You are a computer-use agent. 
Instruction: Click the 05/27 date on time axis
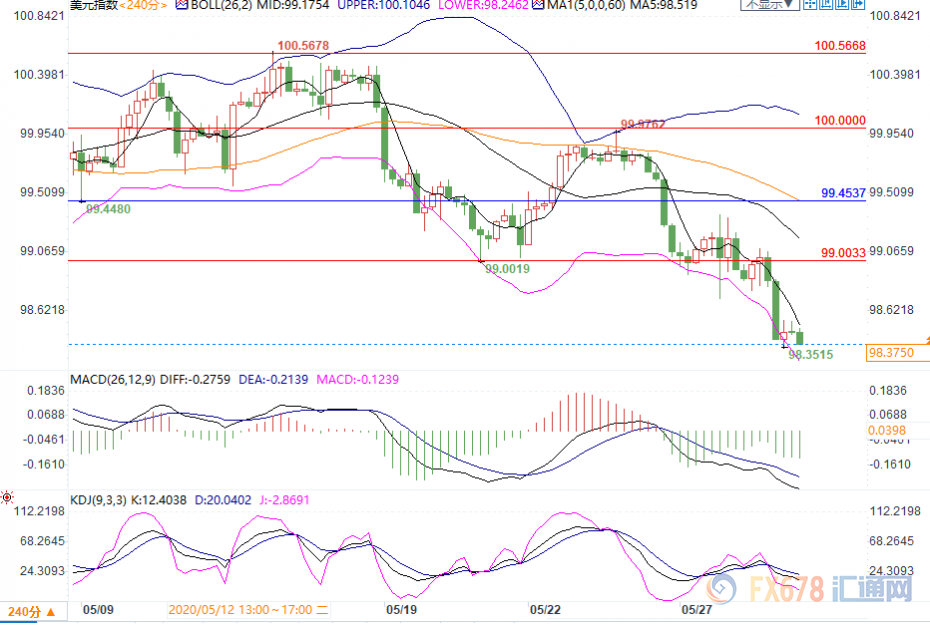coord(694,609)
